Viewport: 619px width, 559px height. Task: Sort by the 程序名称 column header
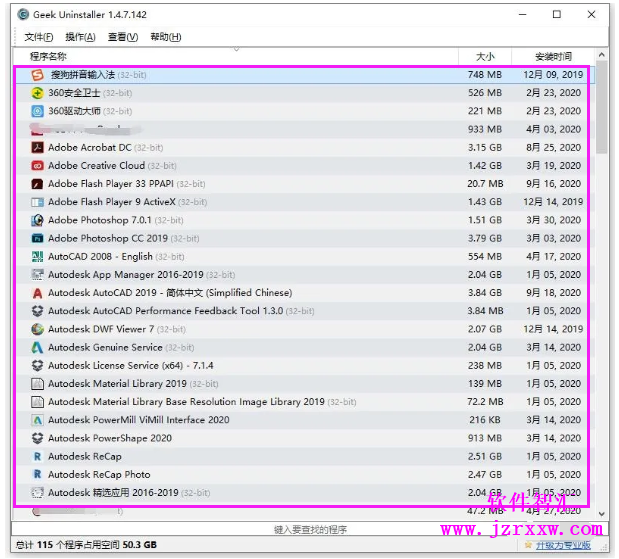pos(236,56)
